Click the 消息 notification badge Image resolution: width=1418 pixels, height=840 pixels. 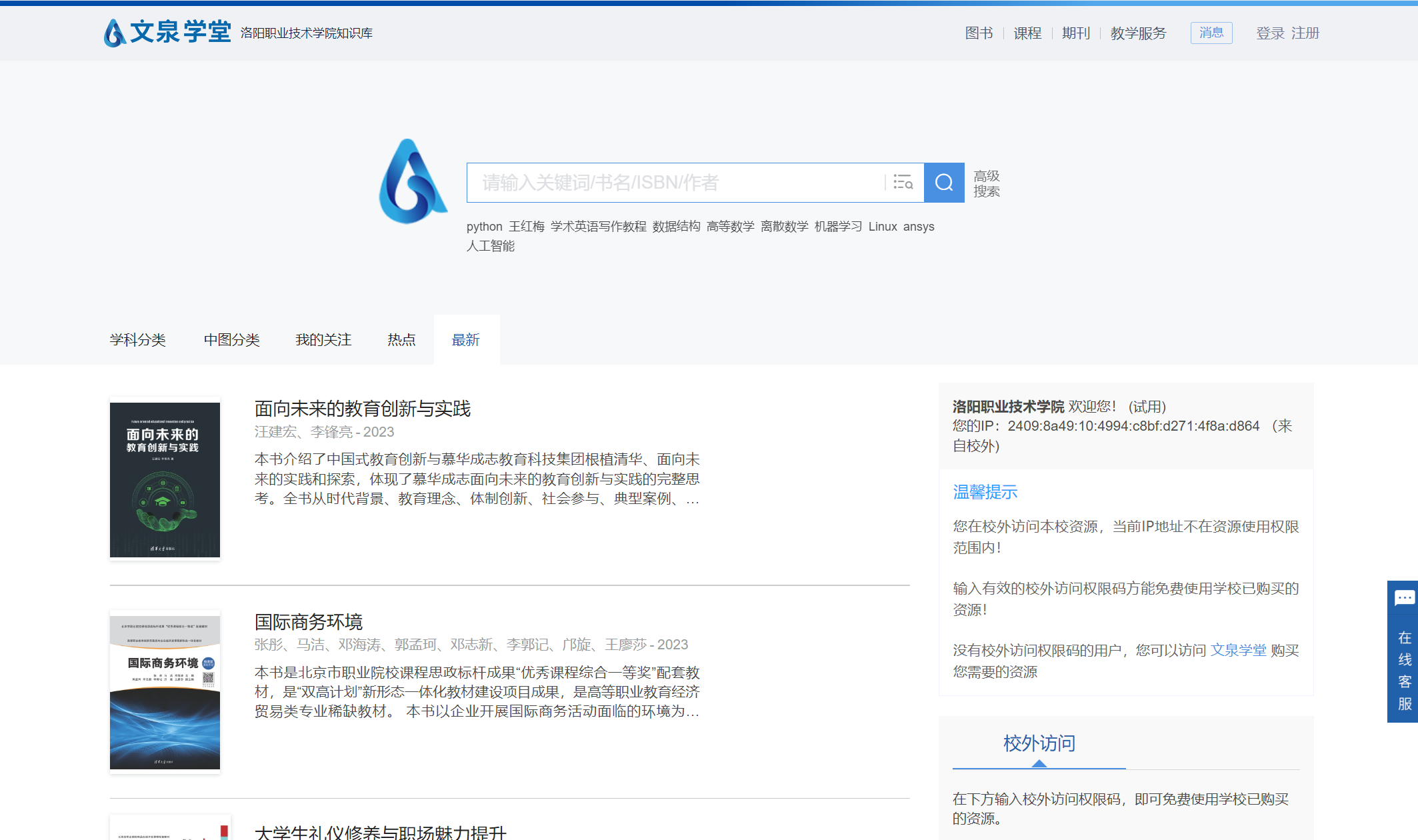[1211, 33]
